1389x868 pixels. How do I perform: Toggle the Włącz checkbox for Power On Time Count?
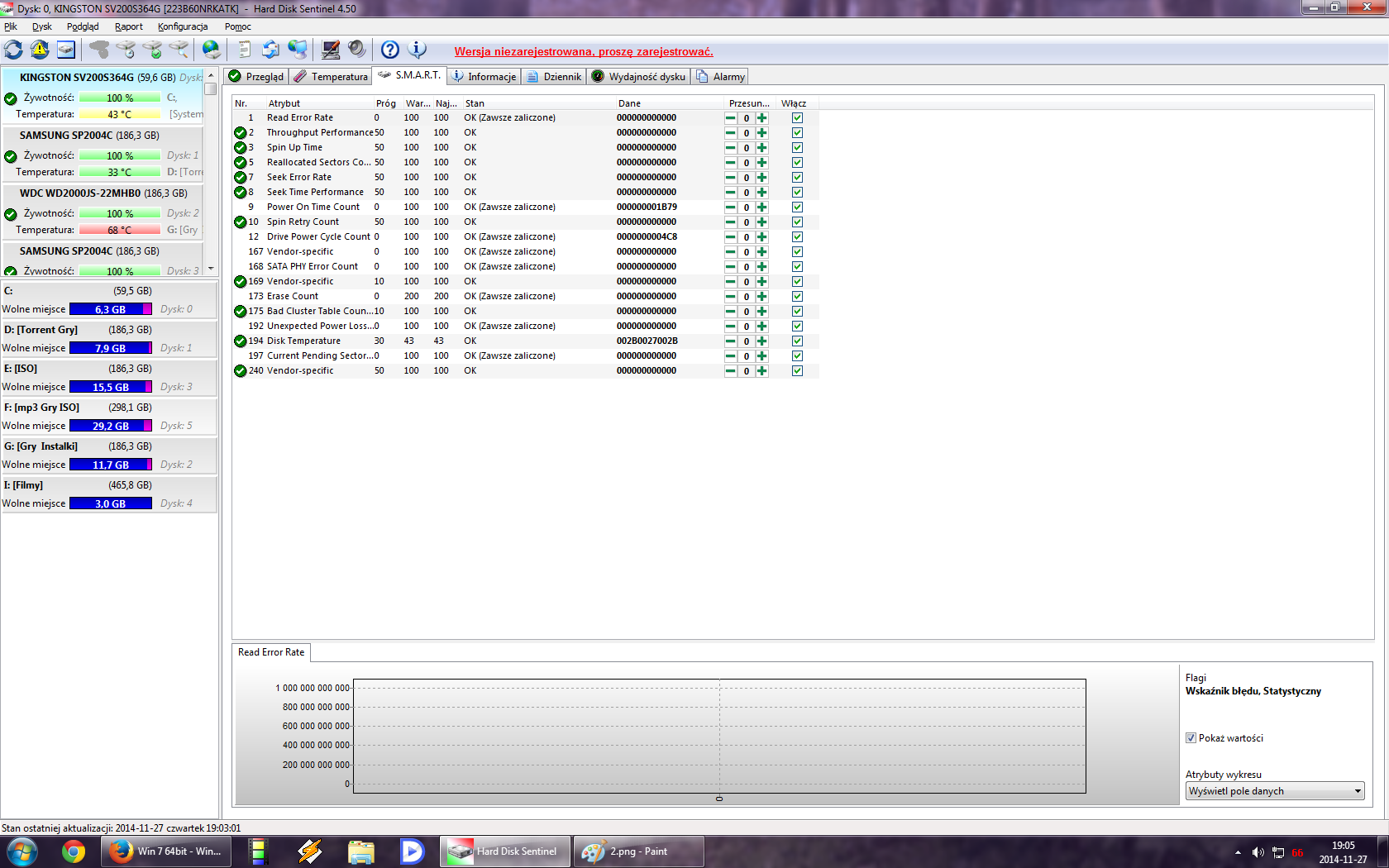[x=797, y=207]
